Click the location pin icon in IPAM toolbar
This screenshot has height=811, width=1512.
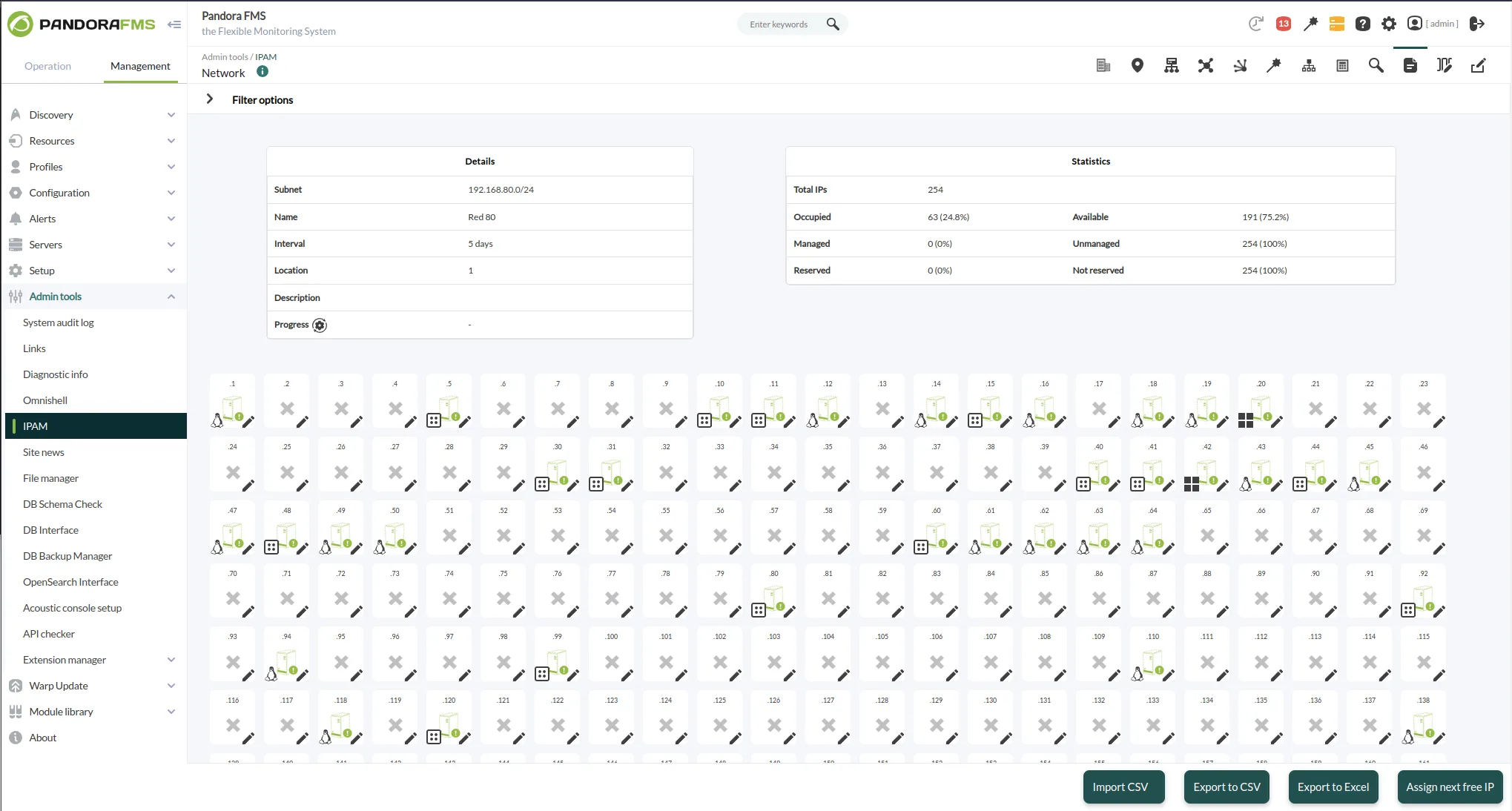(1138, 65)
